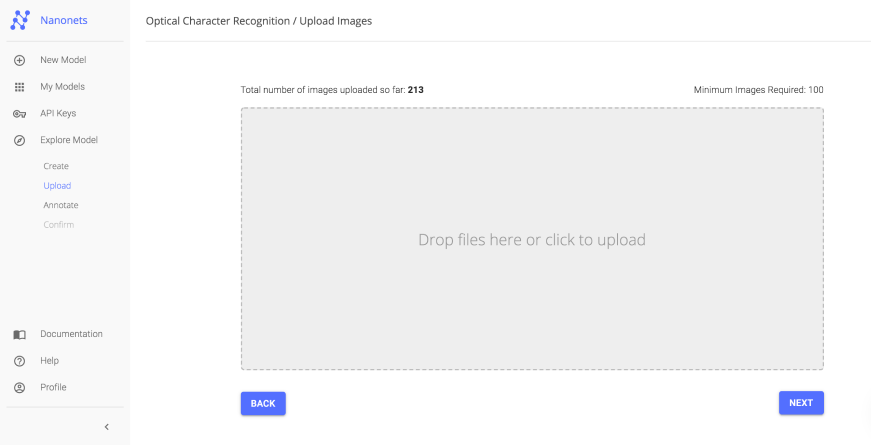Screen dimensions: 871x445
Task: Open the My Models text label
Action: pos(62,87)
